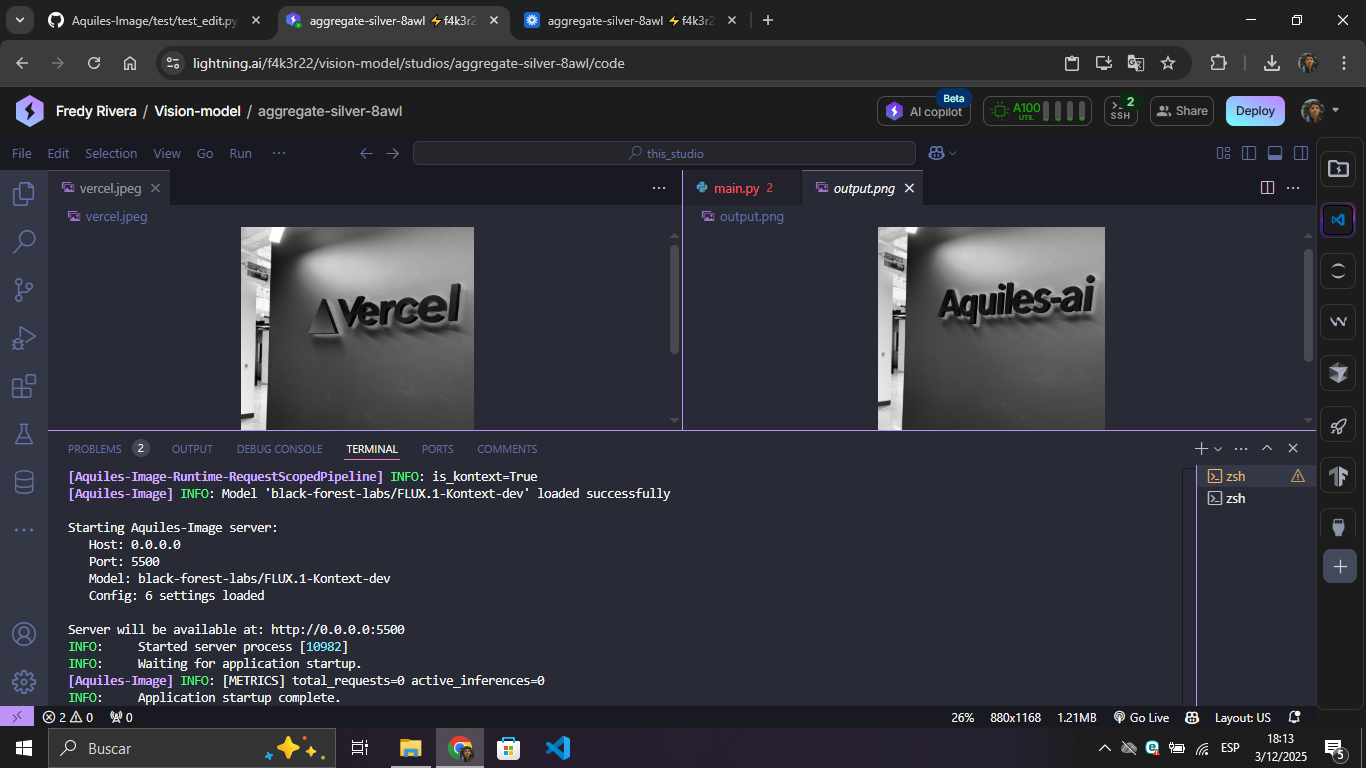Open the File menu
Screen dimensions: 1366x768
click(22, 153)
